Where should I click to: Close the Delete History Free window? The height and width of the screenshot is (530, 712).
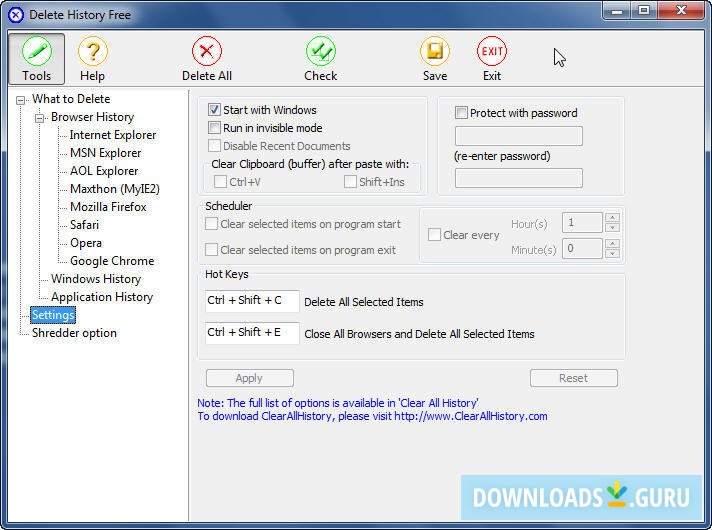pos(681,10)
